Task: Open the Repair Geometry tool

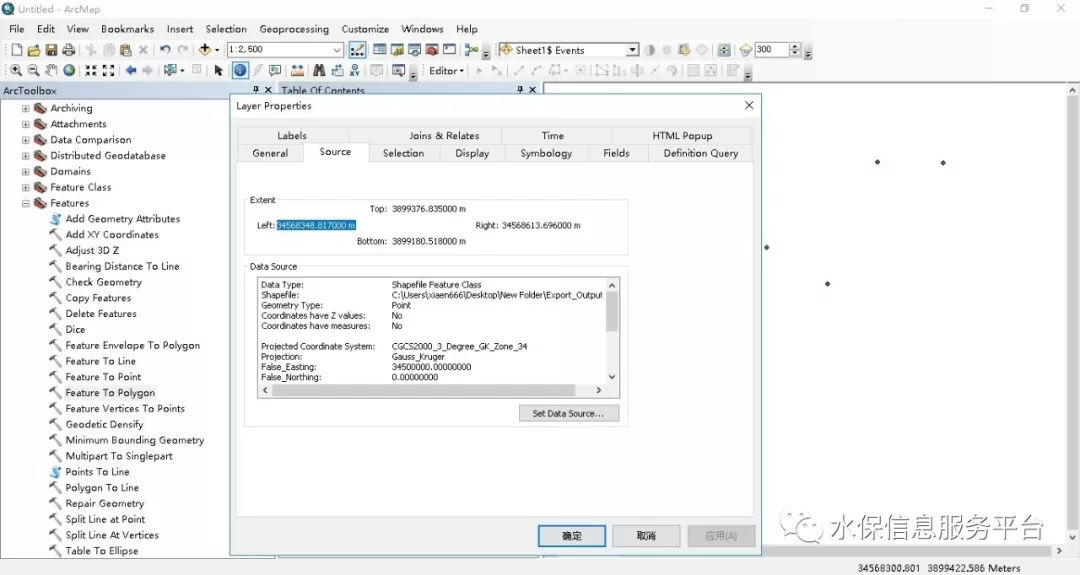Action: tap(105, 503)
